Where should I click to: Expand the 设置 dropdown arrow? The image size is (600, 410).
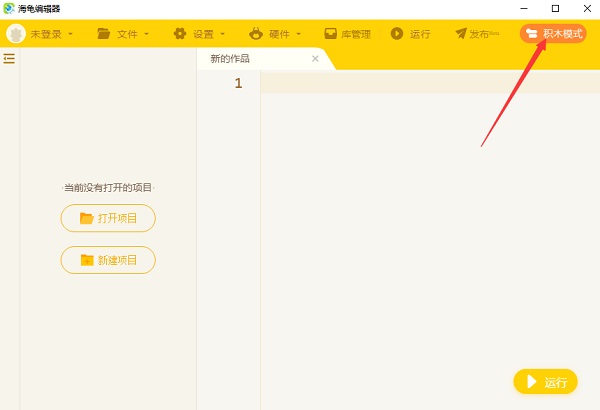[223, 34]
